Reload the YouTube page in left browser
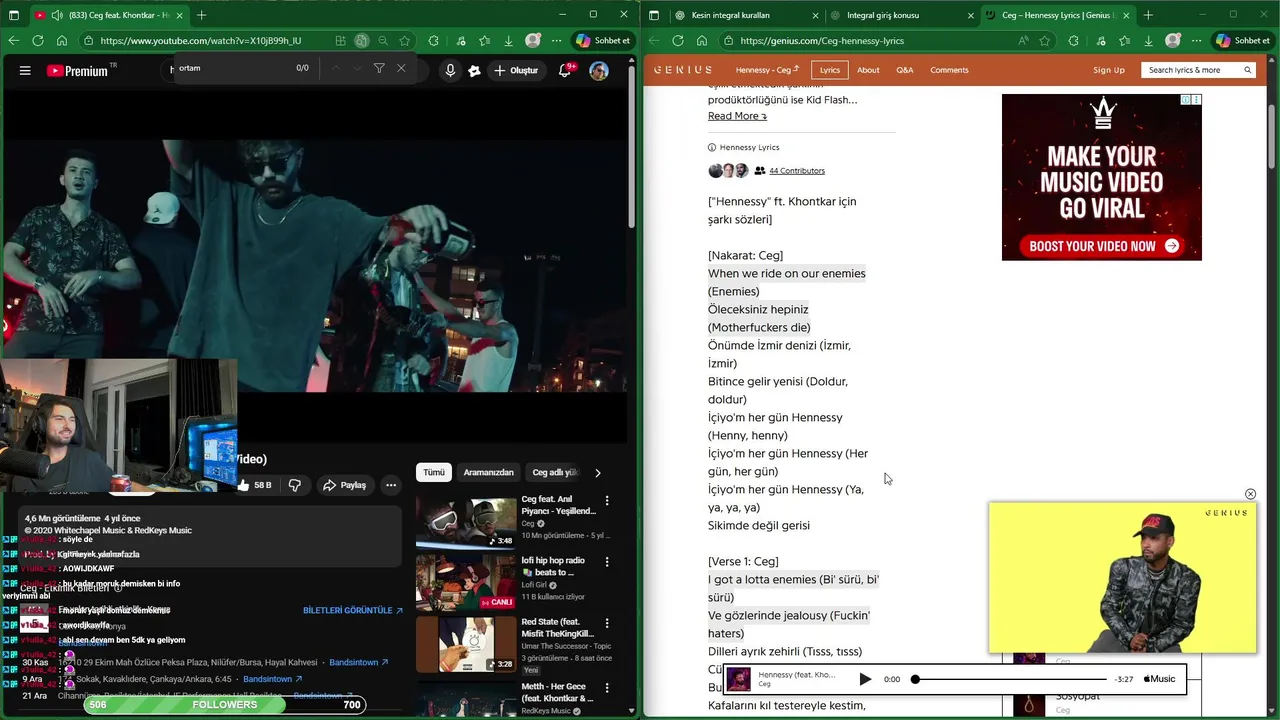This screenshot has width=1280, height=720. 38,41
